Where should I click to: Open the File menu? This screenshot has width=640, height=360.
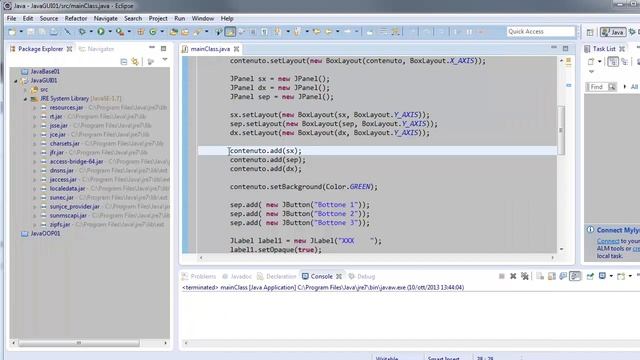click(11, 18)
